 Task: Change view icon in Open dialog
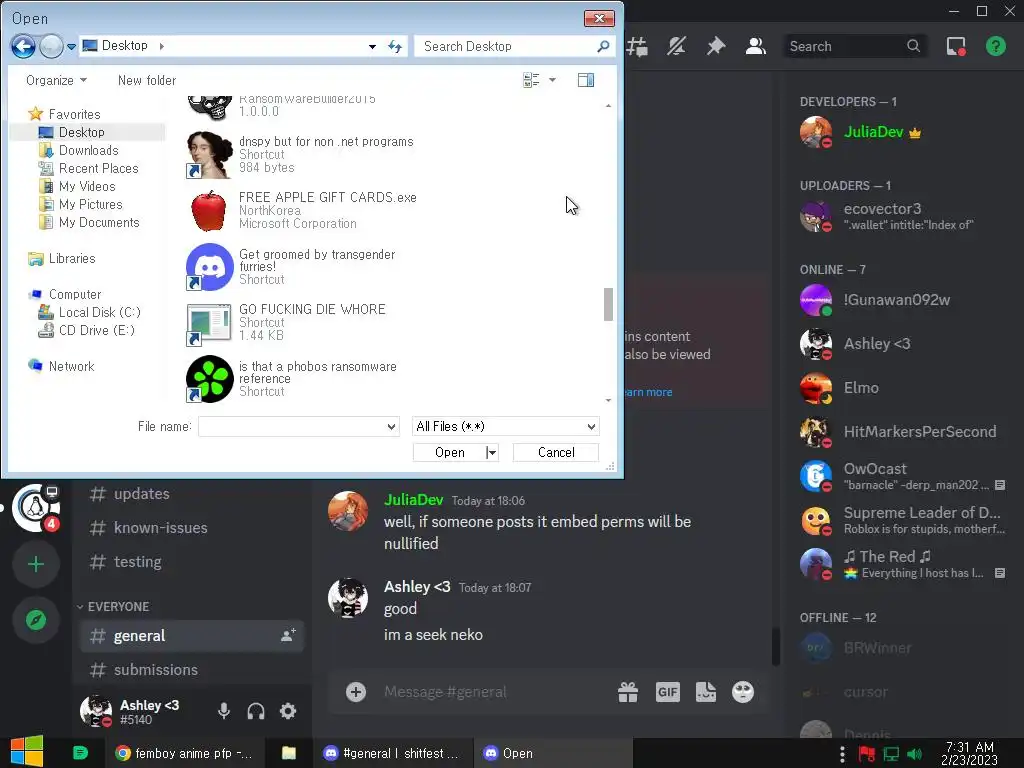[531, 80]
